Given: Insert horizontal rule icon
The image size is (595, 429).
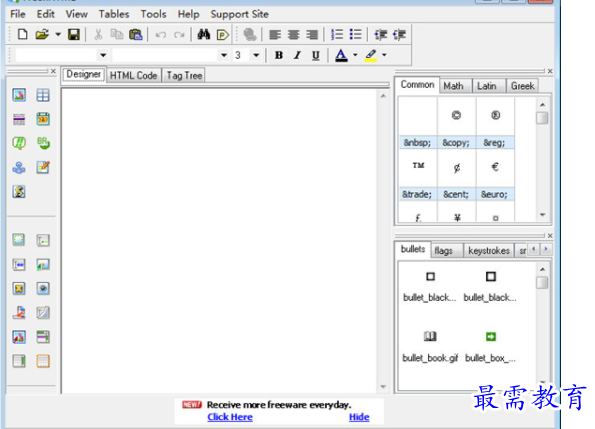Looking at the screenshot, I should [x=19, y=119].
